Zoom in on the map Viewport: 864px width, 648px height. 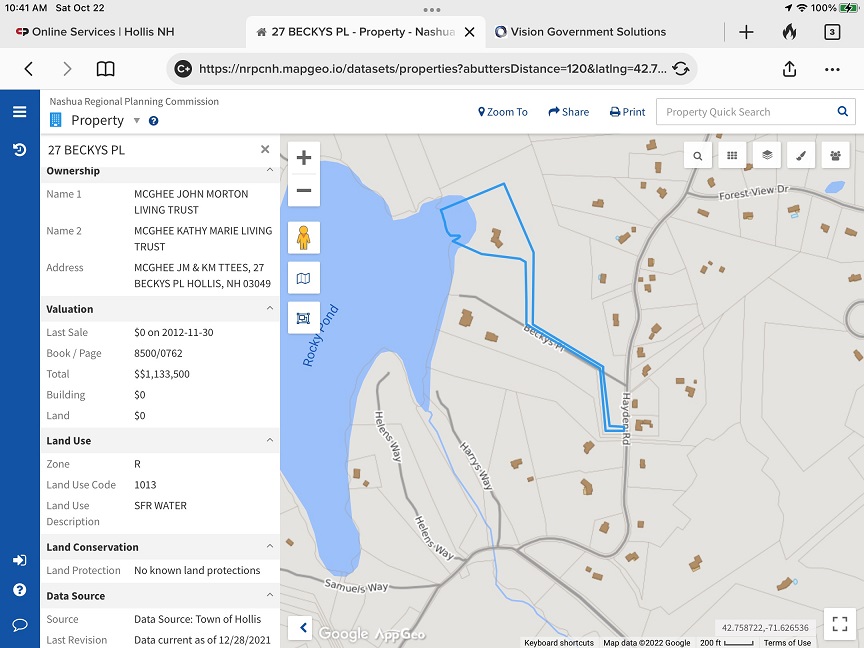304,158
